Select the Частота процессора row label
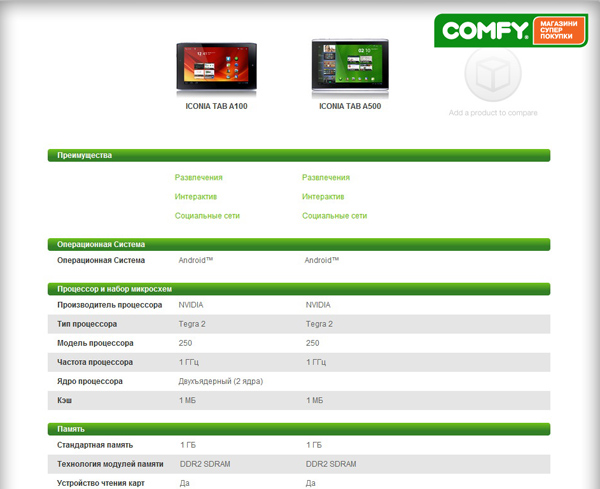The height and width of the screenshot is (489, 600). 95,362
